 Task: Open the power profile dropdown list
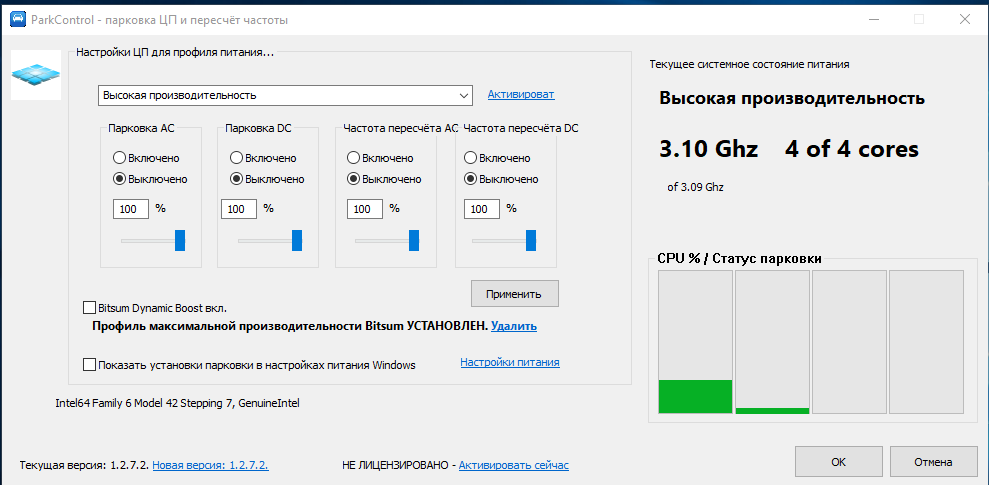[x=285, y=96]
